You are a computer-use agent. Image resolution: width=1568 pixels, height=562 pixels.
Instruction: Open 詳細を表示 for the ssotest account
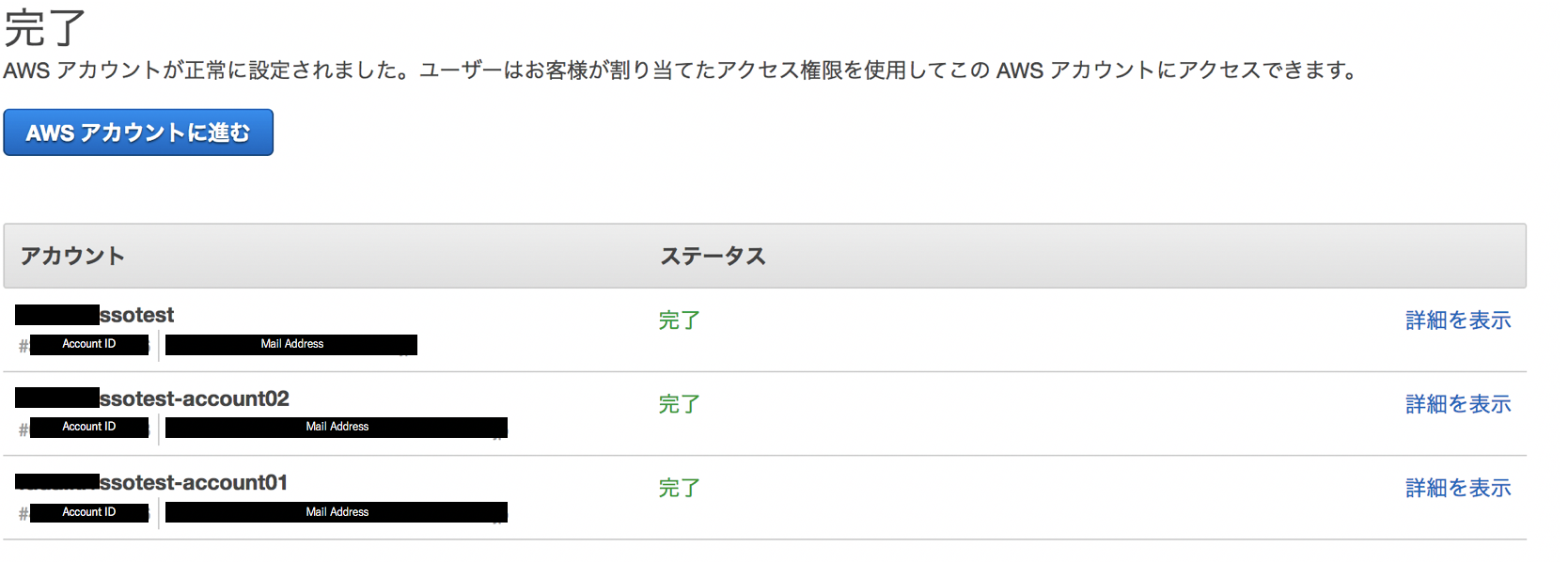click(x=1457, y=320)
